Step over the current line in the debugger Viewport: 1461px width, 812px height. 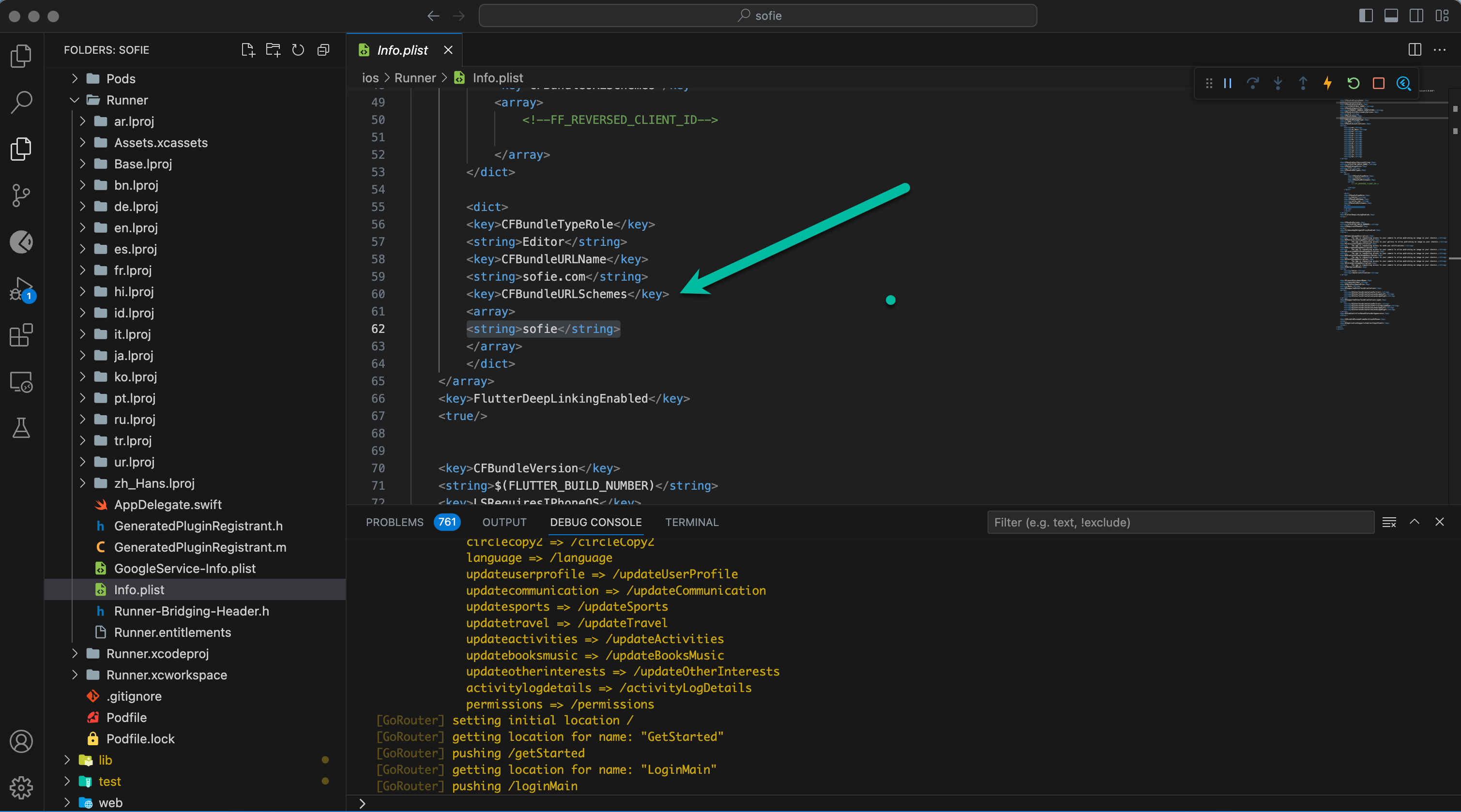click(x=1253, y=83)
